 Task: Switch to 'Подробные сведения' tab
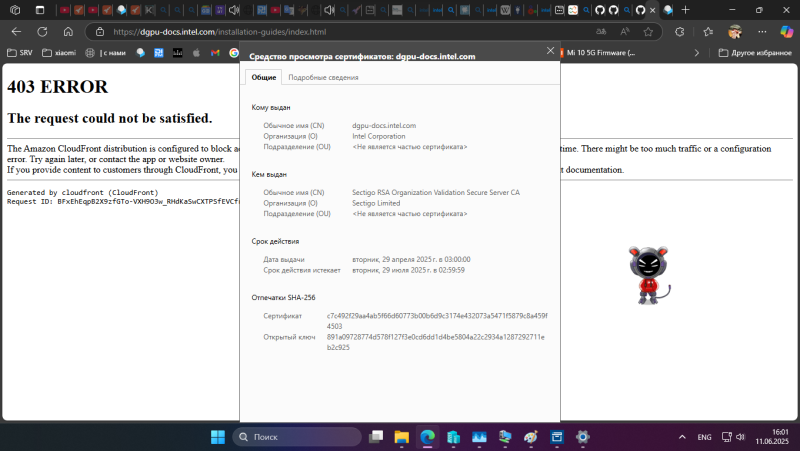tap(323, 77)
